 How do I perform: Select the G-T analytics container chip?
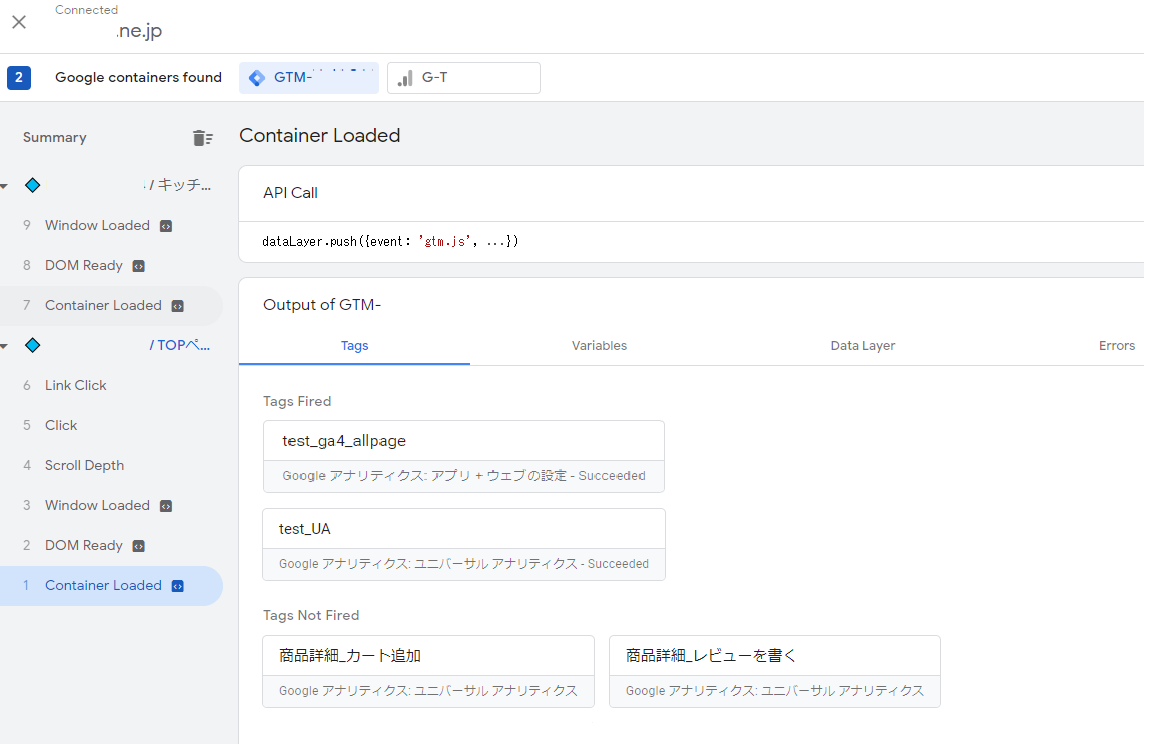click(x=463, y=78)
